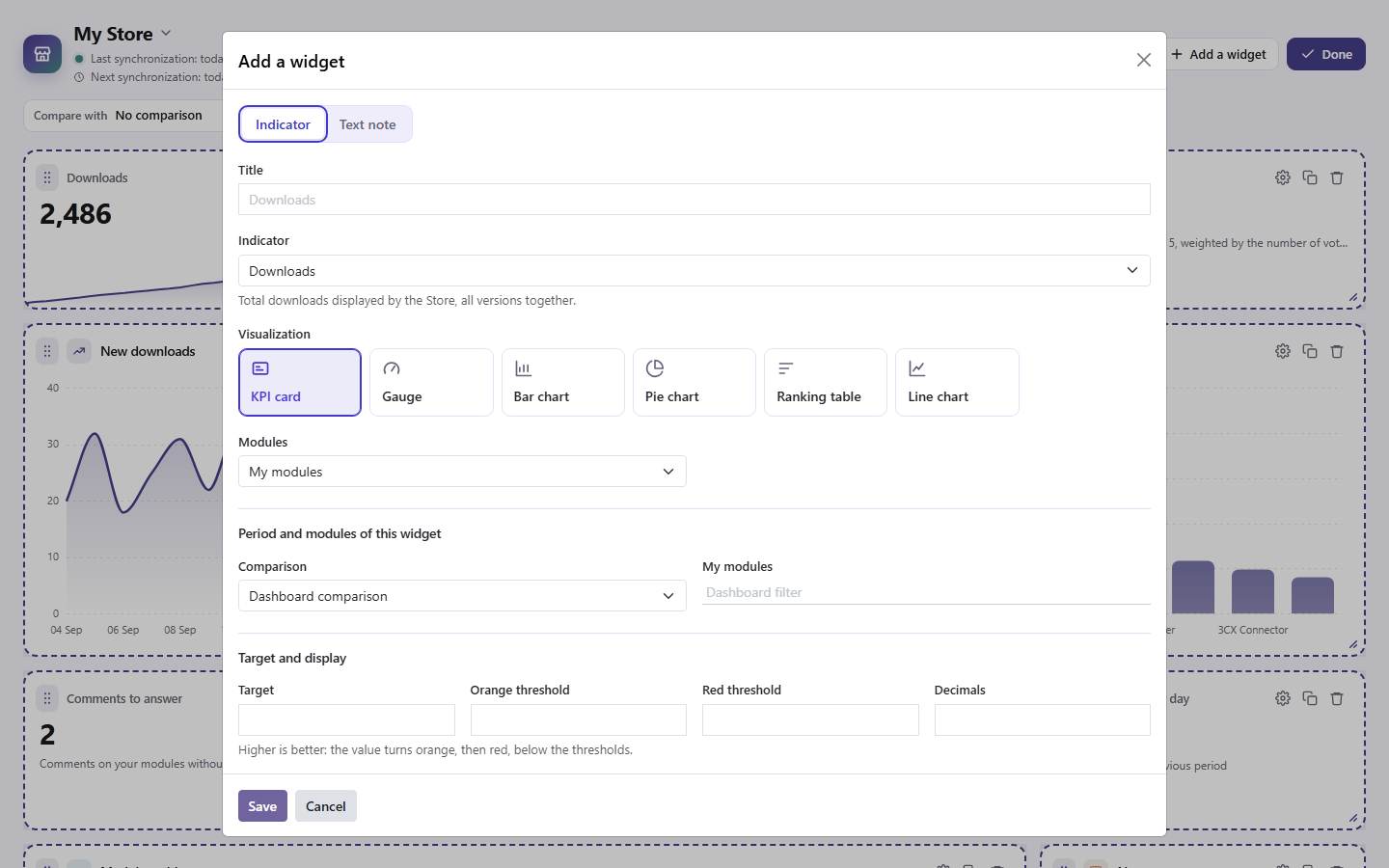Cancel adding the widget
This screenshot has width=1389, height=868.
tap(326, 806)
